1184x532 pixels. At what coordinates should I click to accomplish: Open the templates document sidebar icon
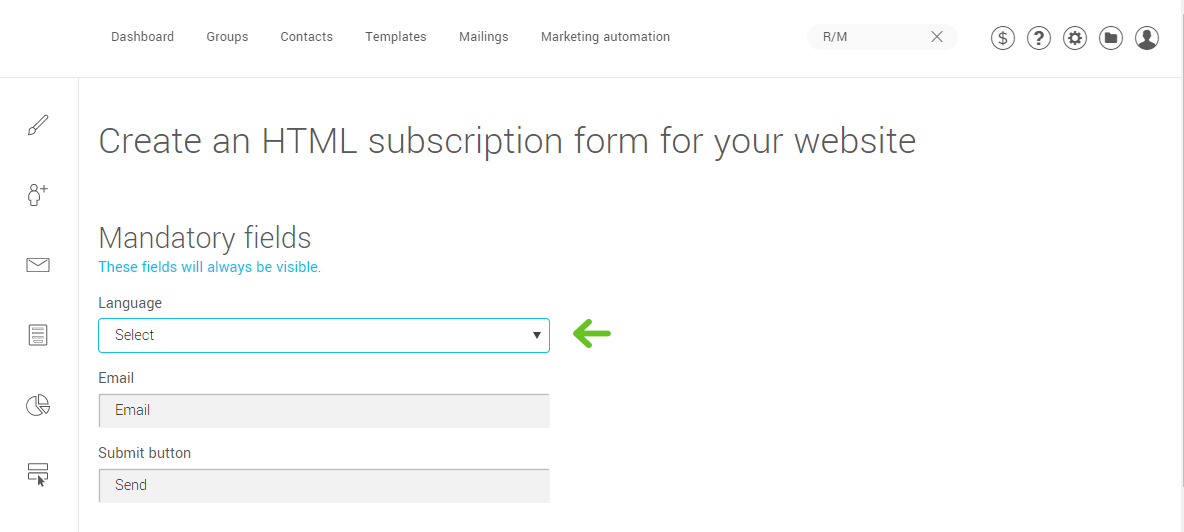(x=38, y=335)
